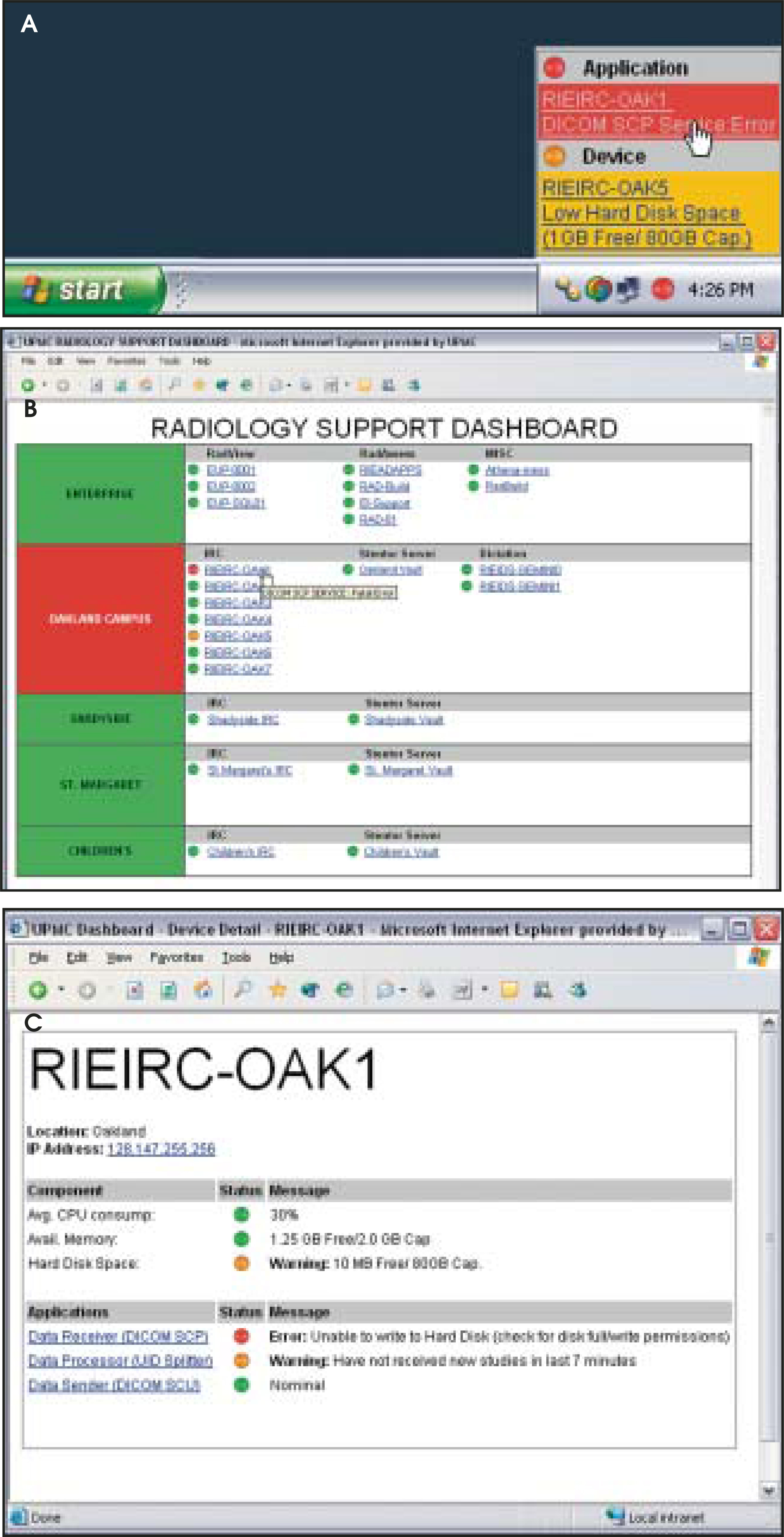Click the IP Address link 128.147.256.256

(161, 1149)
